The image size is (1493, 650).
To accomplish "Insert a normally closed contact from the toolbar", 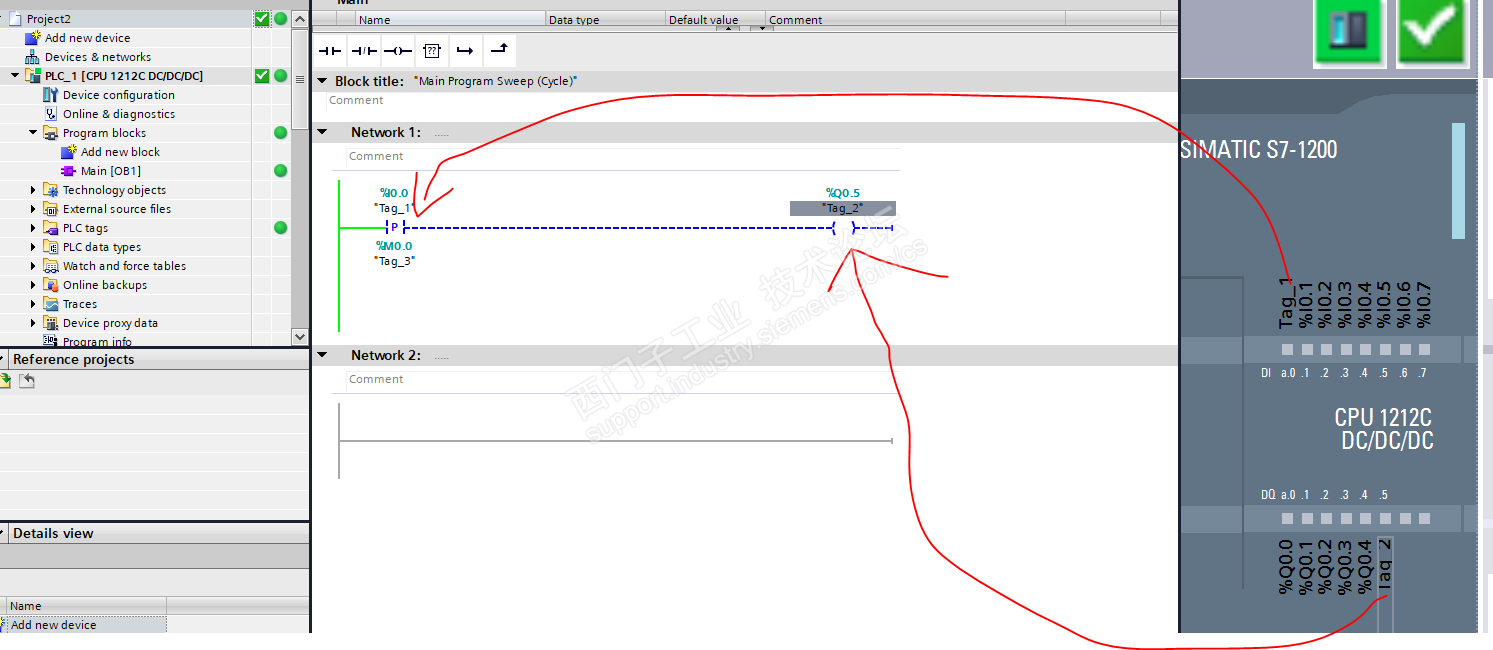I will click(363, 50).
